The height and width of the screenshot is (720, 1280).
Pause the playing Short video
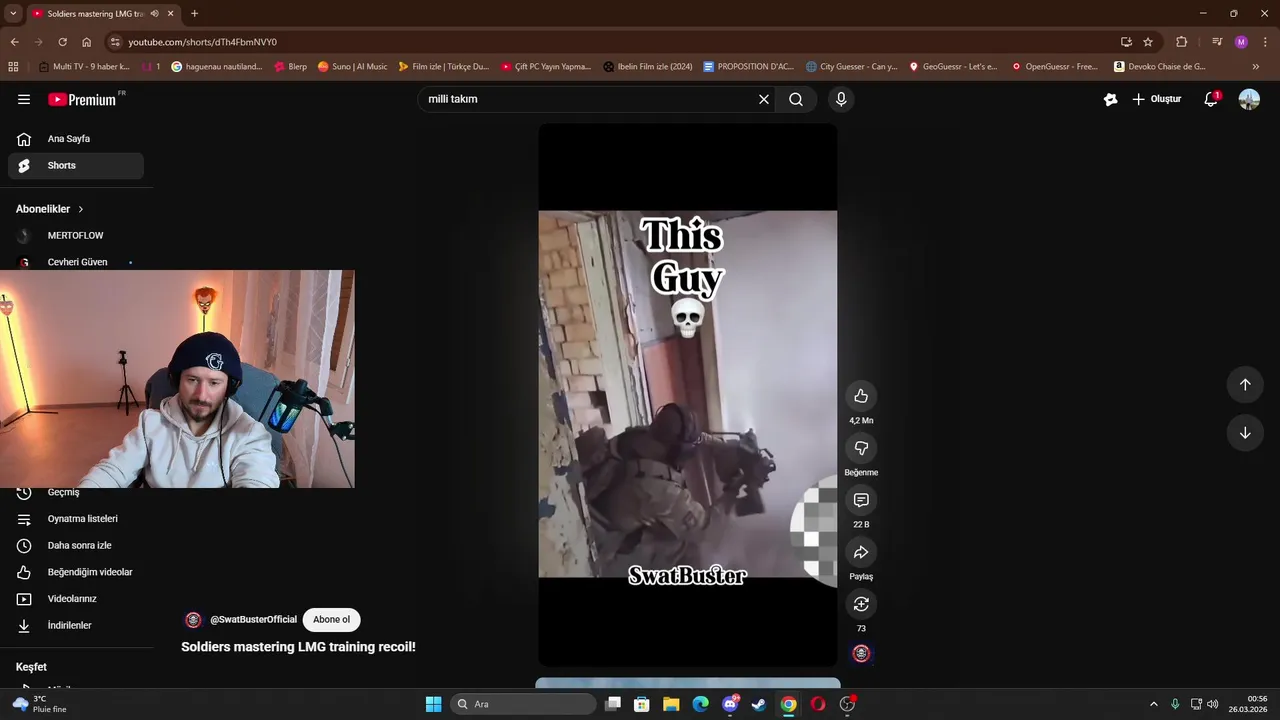pos(688,394)
